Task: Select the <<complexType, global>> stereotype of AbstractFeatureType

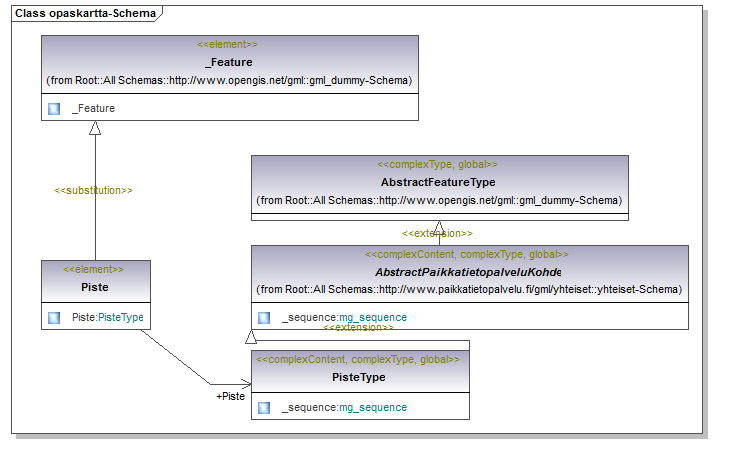Action: (437, 164)
